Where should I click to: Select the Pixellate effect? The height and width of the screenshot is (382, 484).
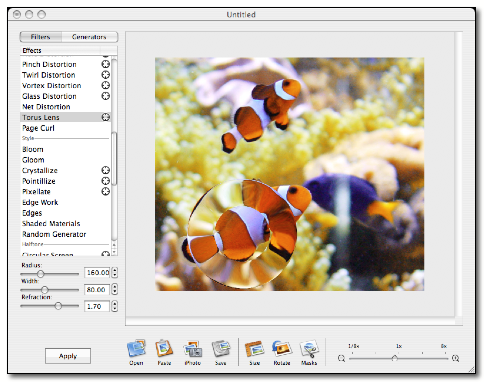36,191
